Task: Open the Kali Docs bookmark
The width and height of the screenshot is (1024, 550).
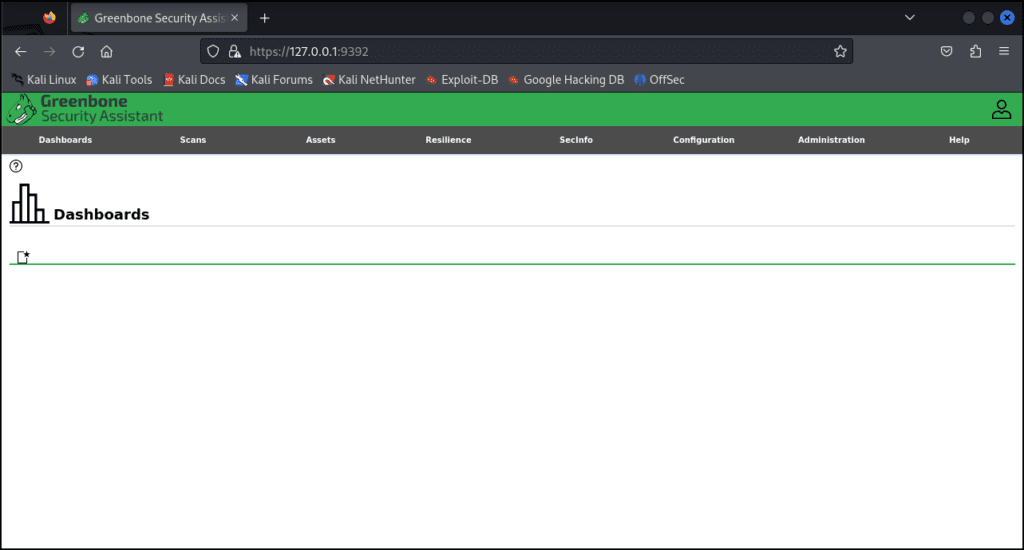Action: coord(194,80)
